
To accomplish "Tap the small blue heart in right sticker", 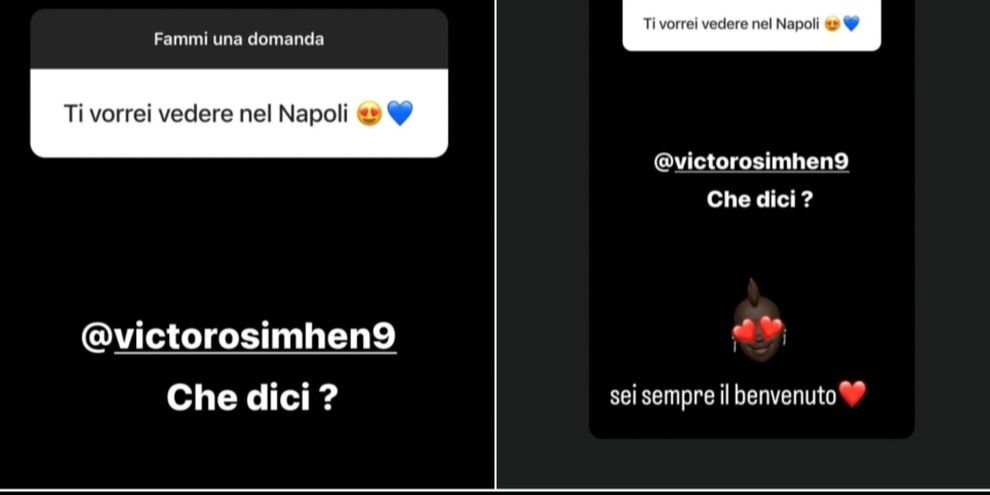I will click(x=851, y=25).
